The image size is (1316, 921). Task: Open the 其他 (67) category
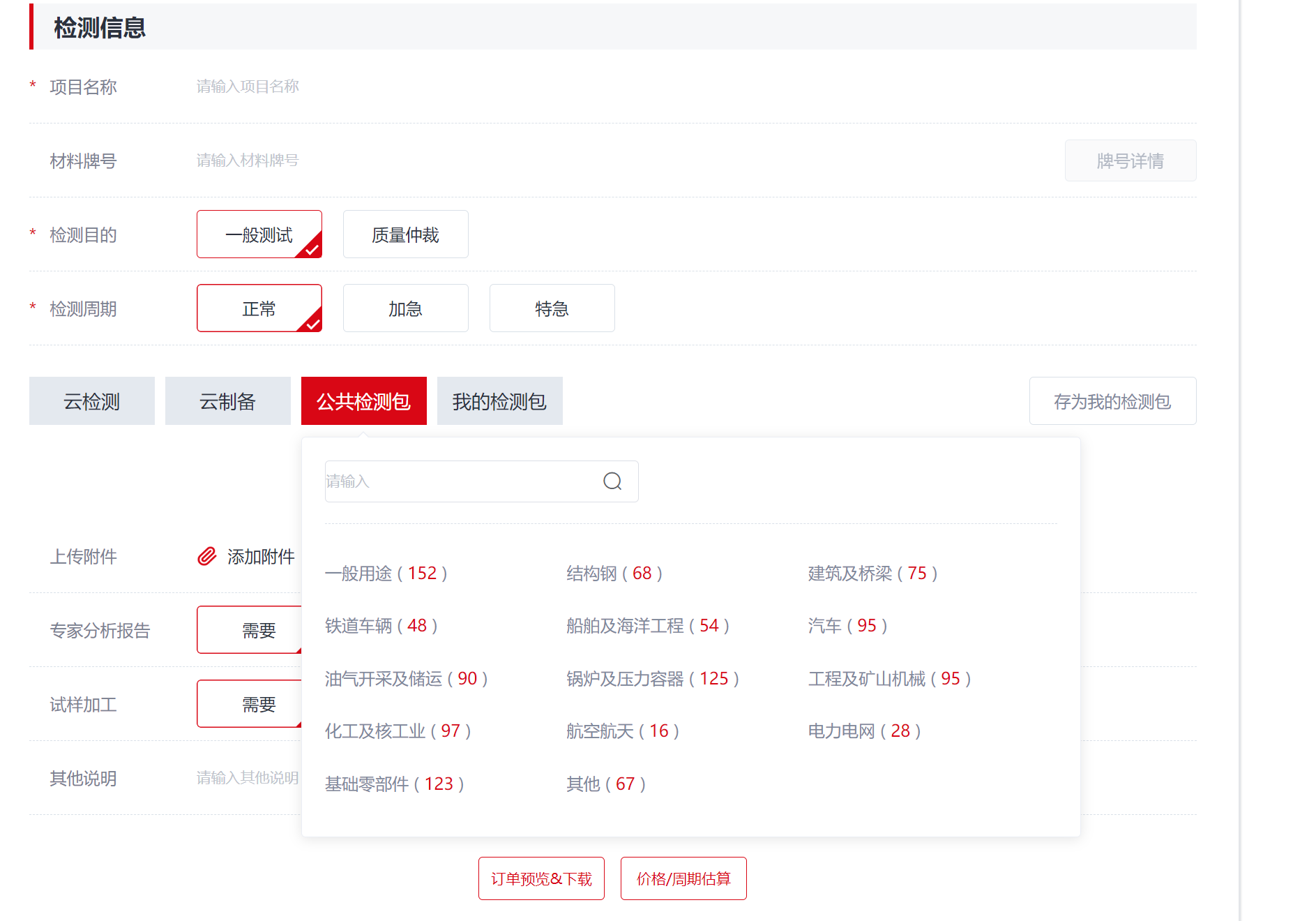point(606,784)
